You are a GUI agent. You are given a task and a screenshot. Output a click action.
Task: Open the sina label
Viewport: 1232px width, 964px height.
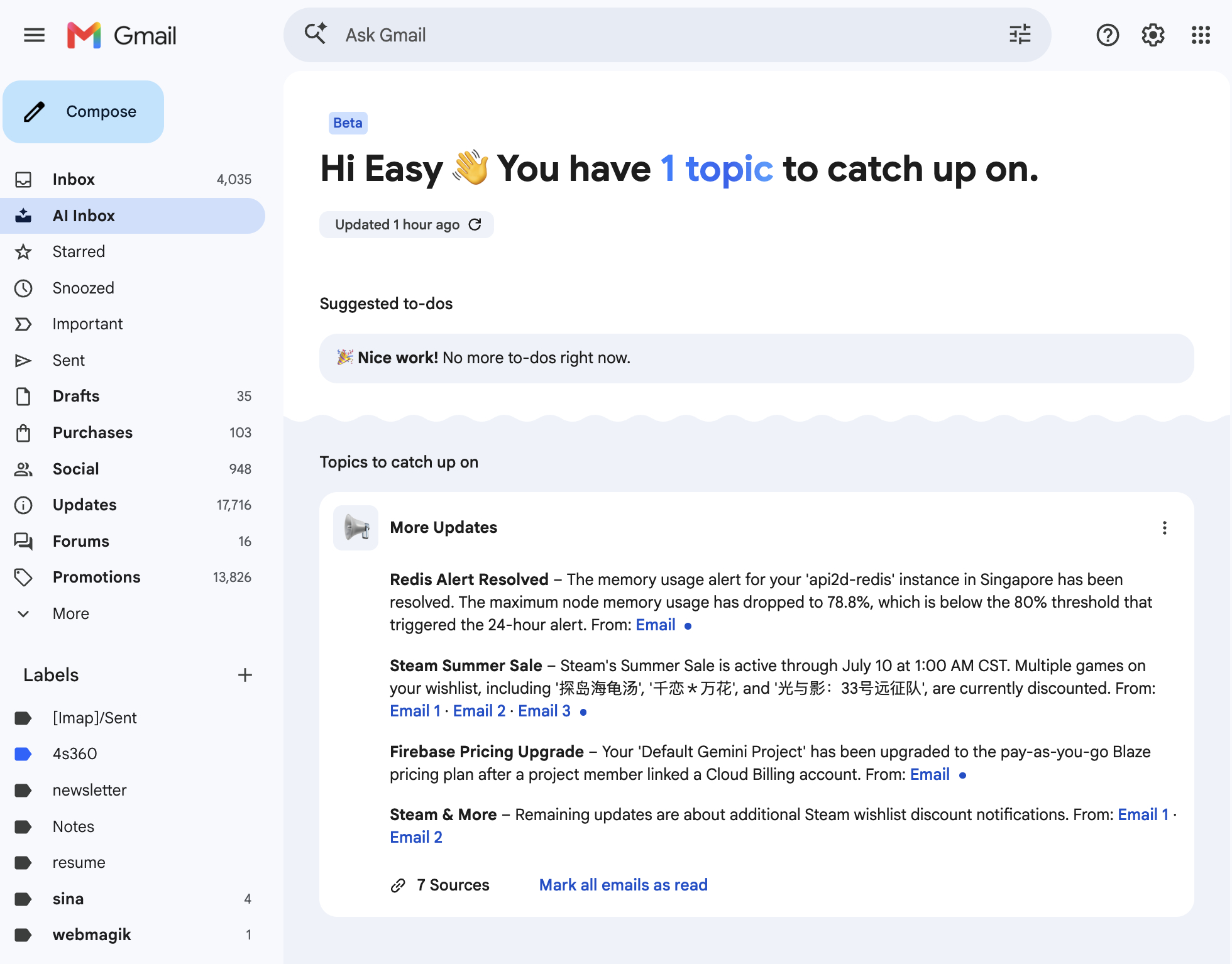(132, 899)
